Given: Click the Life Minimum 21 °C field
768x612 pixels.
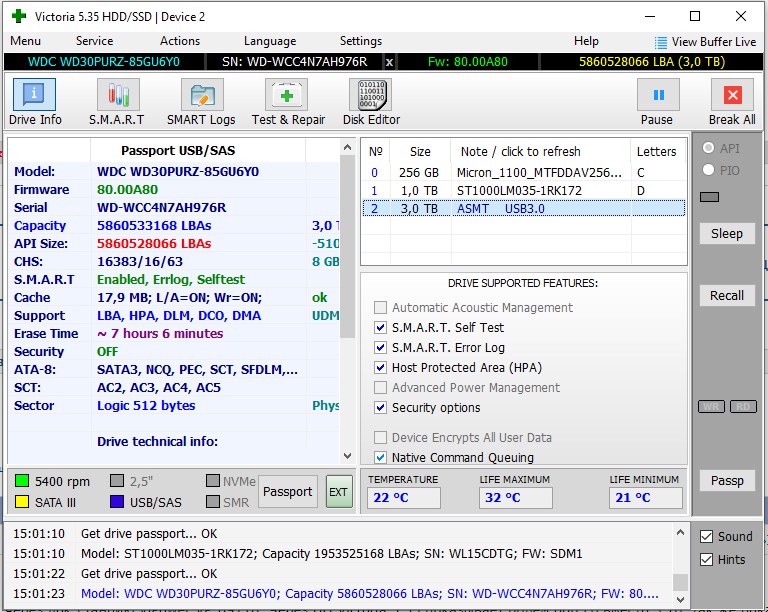Looking at the screenshot, I should pos(646,498).
